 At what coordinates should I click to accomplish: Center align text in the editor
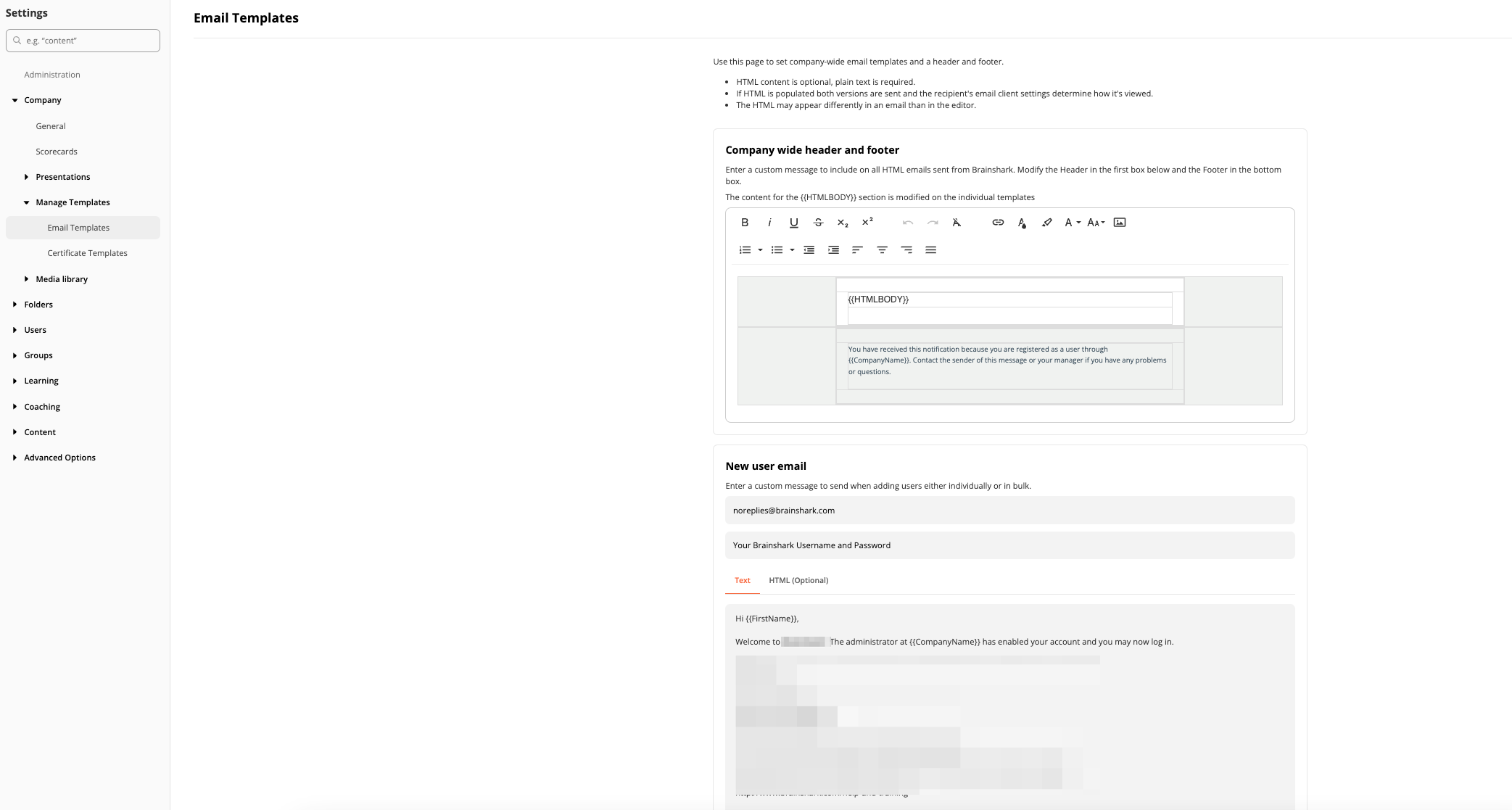pos(882,250)
